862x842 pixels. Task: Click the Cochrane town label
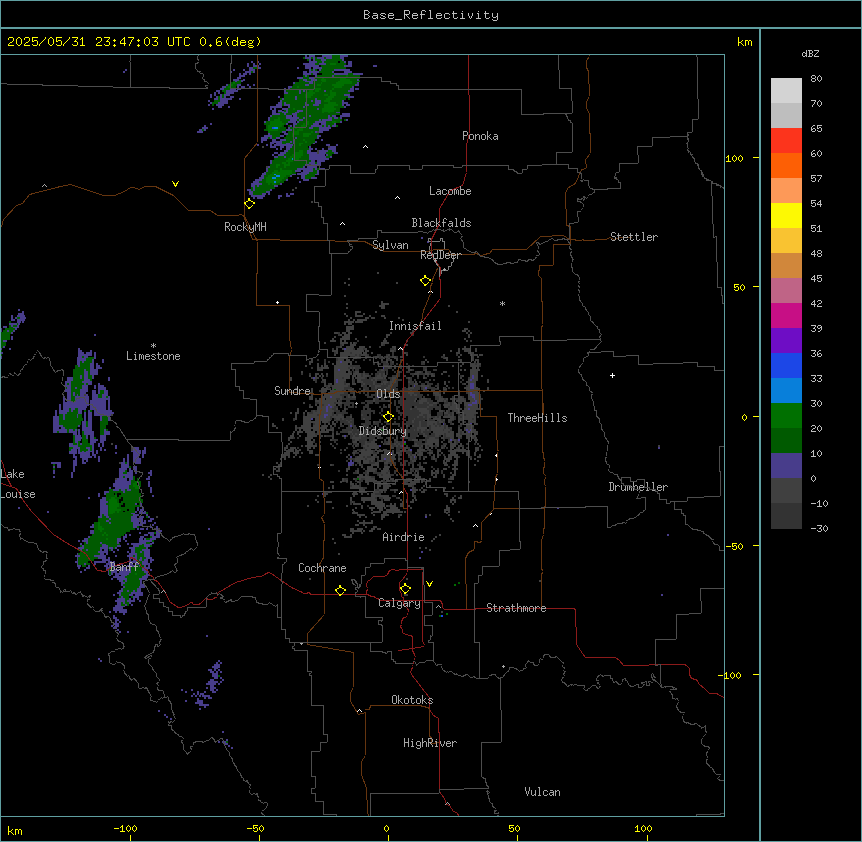coord(322,568)
